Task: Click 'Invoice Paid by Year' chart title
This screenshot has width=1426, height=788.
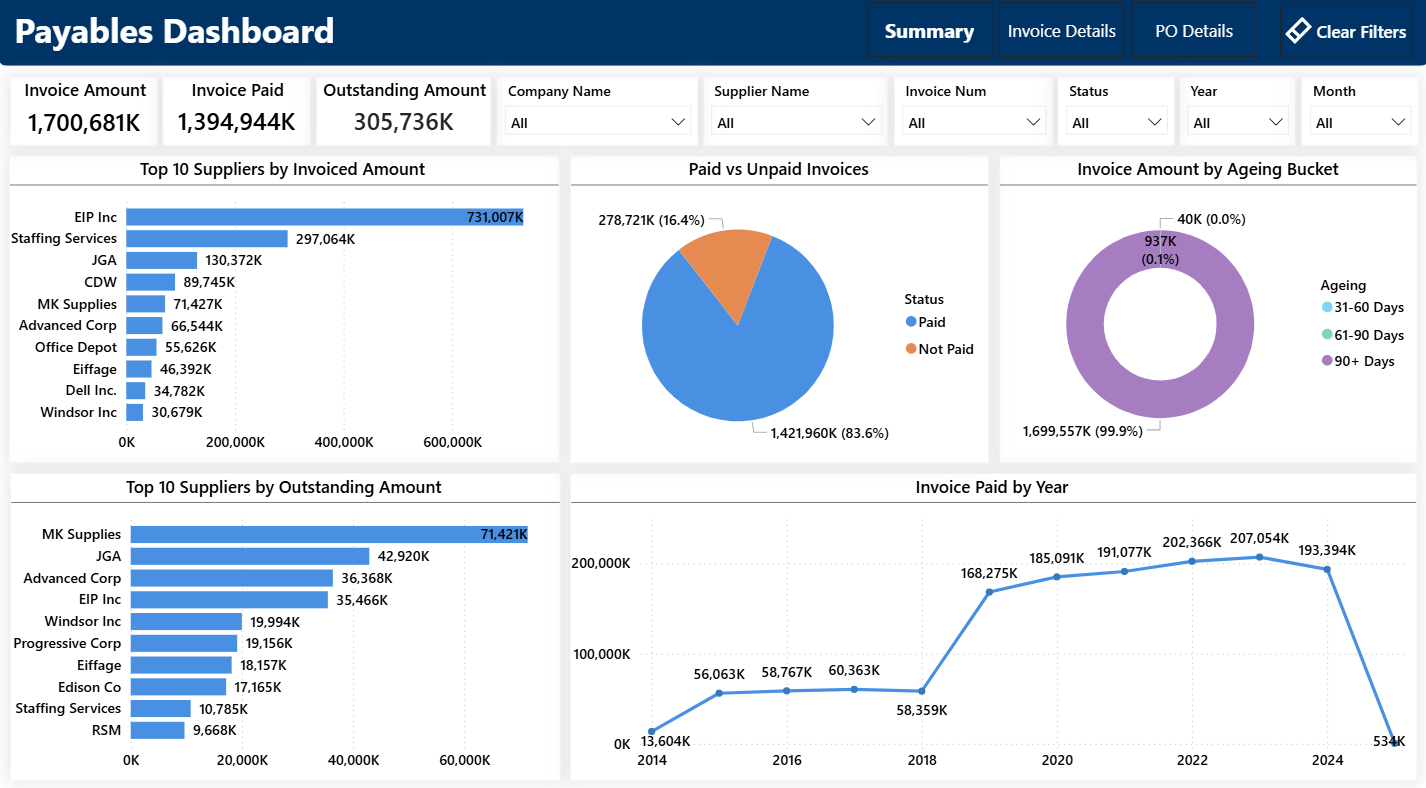Action: (x=992, y=488)
